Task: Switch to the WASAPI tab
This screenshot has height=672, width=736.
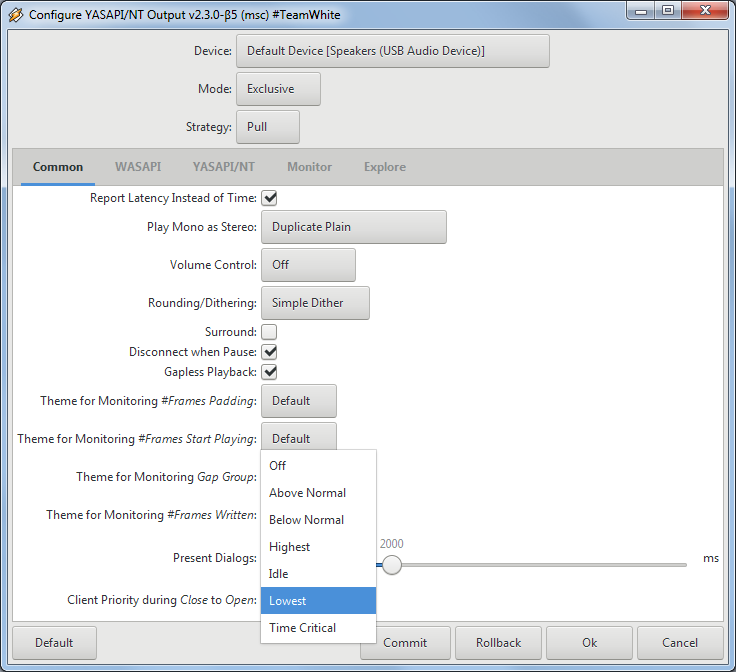Action: [x=137, y=167]
